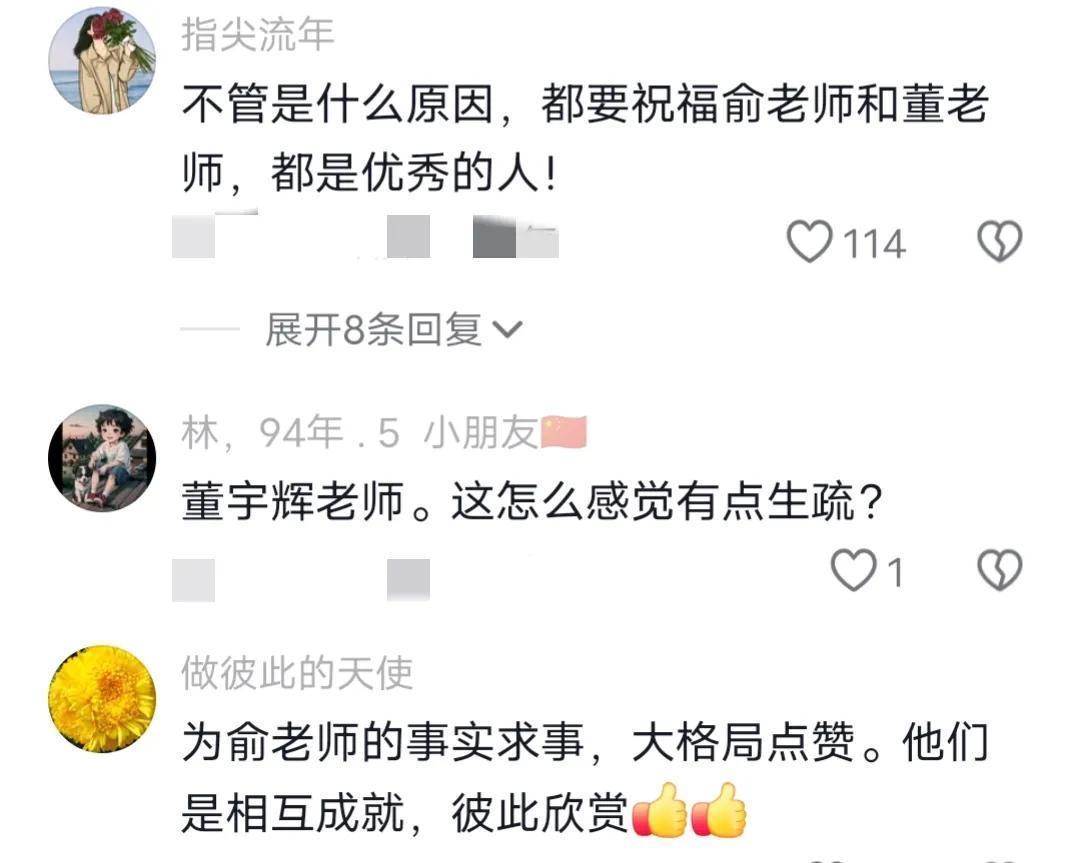This screenshot has width=1080, height=863.
Task: Select the comment text 不管是什么原因
Action: click(338, 104)
